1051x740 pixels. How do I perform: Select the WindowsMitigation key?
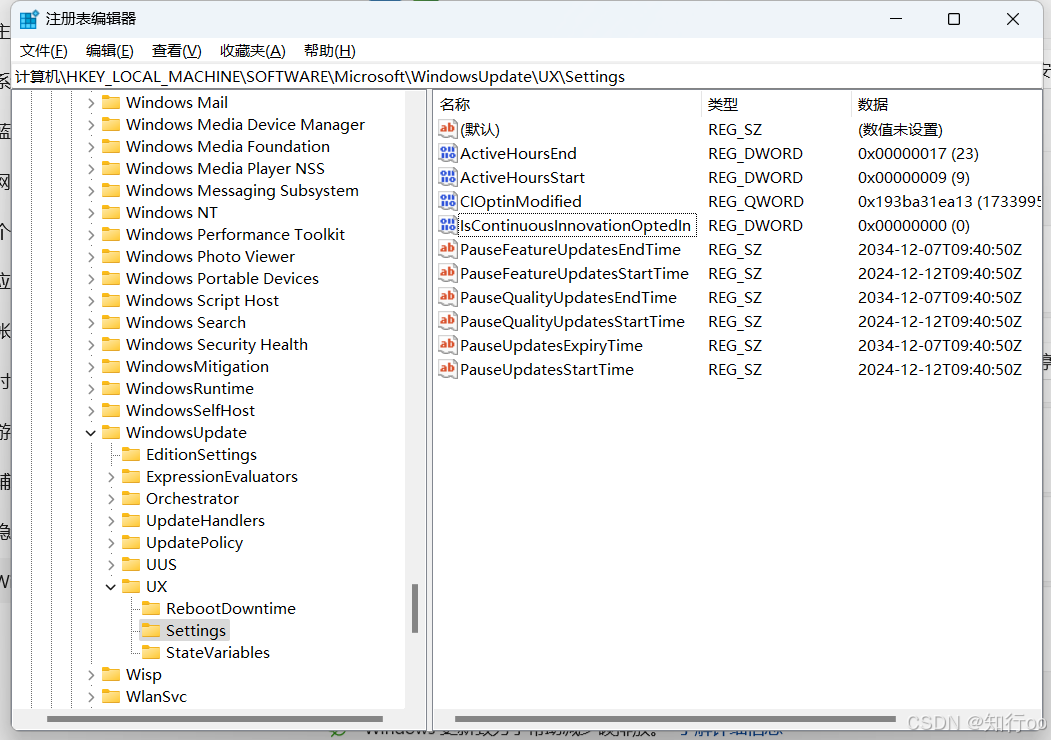[x=197, y=367]
